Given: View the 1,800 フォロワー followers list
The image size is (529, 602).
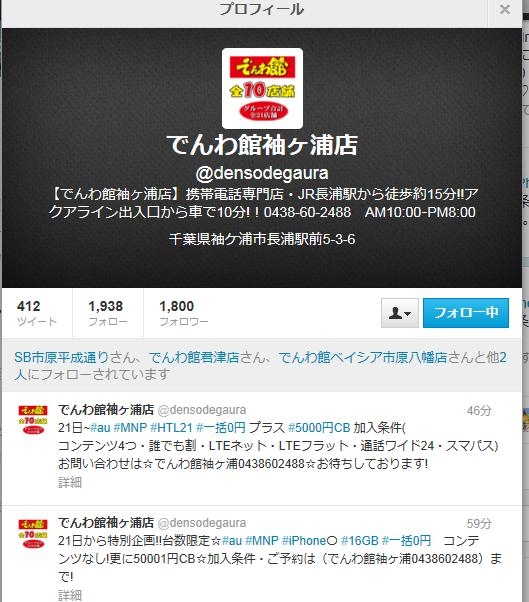Looking at the screenshot, I should (183, 313).
